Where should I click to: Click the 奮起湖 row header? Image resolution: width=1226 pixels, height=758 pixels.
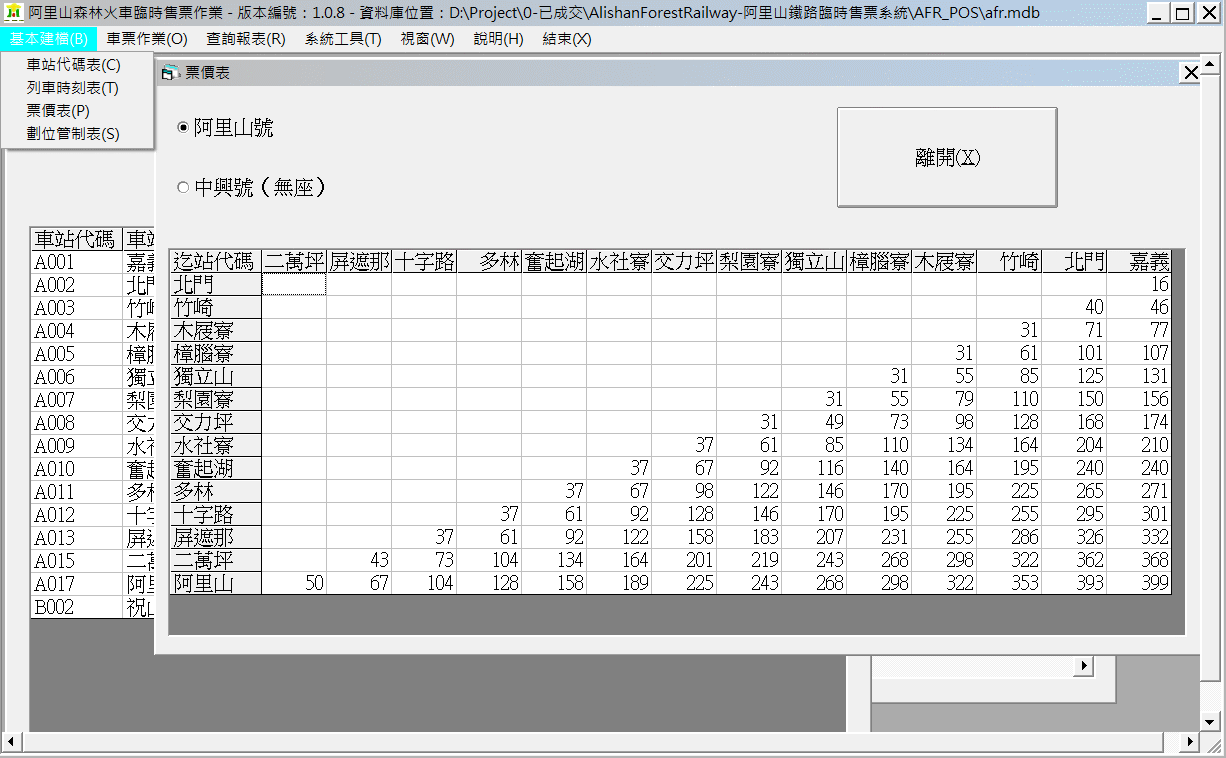pos(215,468)
